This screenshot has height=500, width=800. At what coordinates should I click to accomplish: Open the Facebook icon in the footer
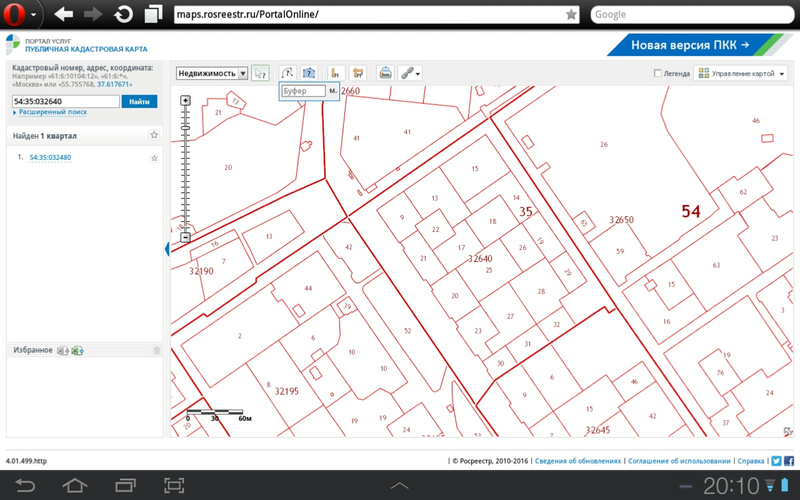789,461
